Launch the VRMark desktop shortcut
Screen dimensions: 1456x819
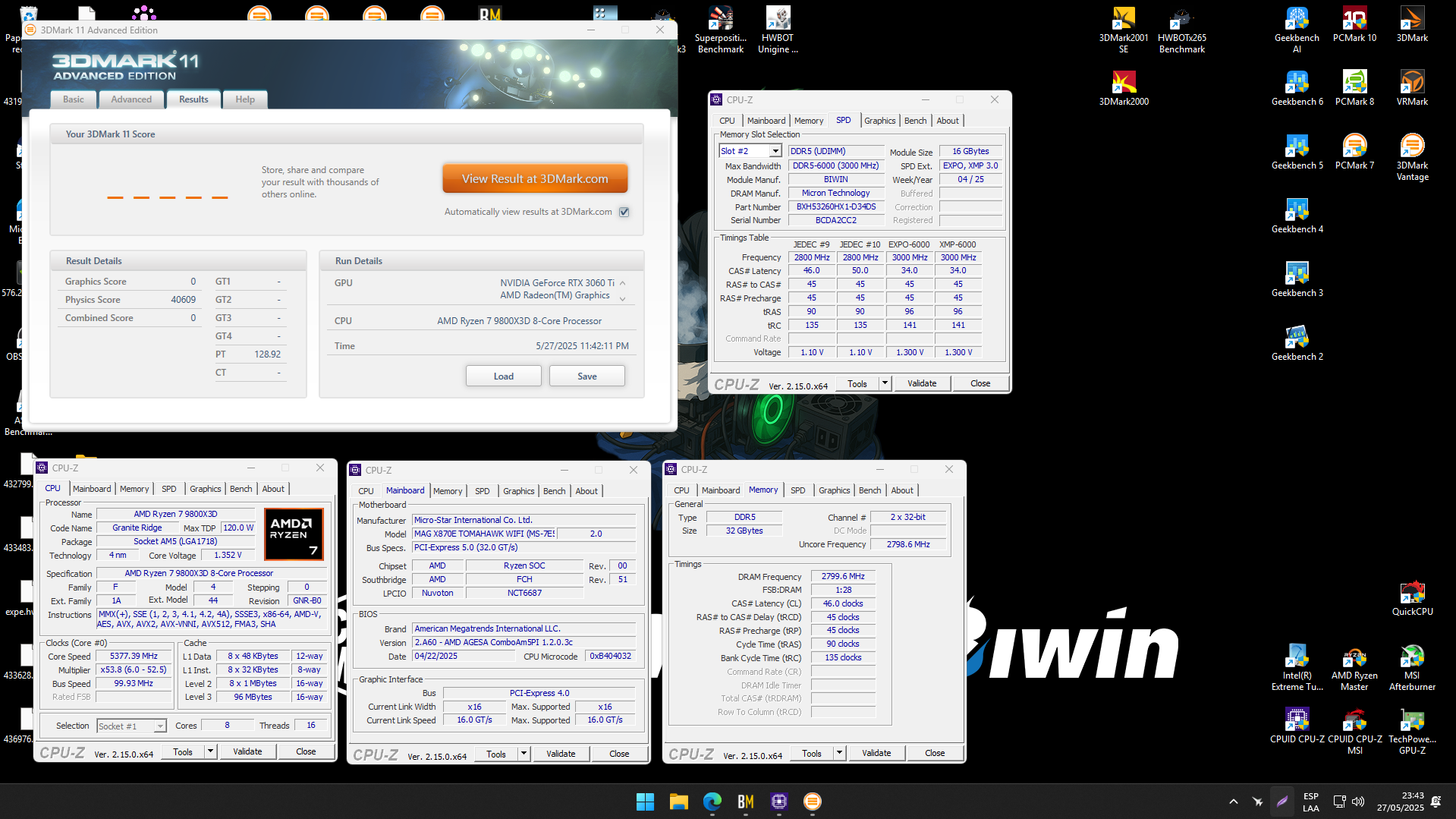[1412, 88]
